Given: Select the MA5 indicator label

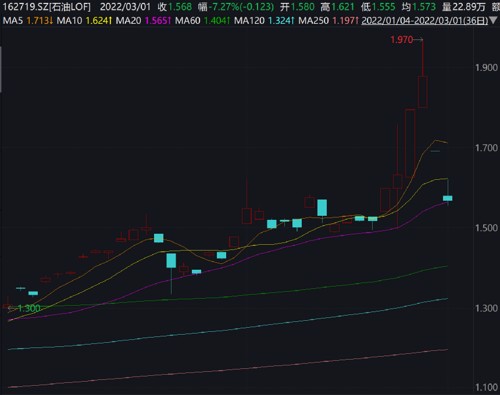Looking at the screenshot, I should [x=13, y=21].
